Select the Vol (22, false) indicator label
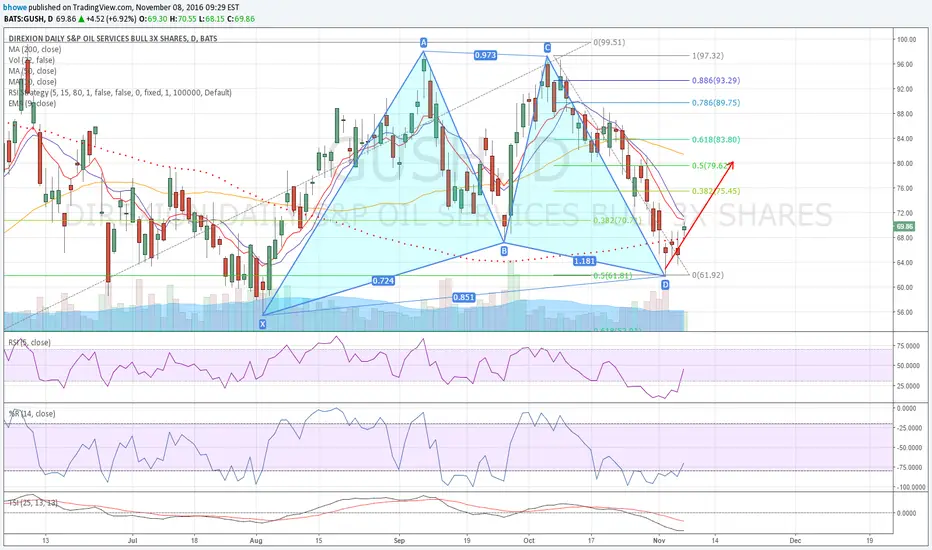 tap(32, 60)
